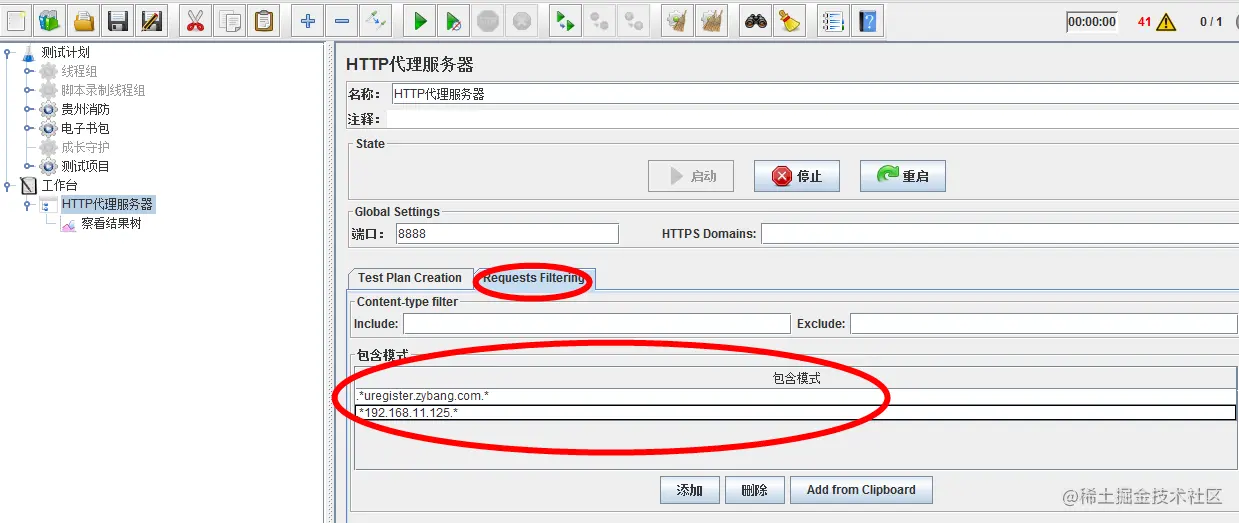Click the greyed Stop test toolbar icon
The width and height of the screenshot is (1239, 523).
pos(488,20)
